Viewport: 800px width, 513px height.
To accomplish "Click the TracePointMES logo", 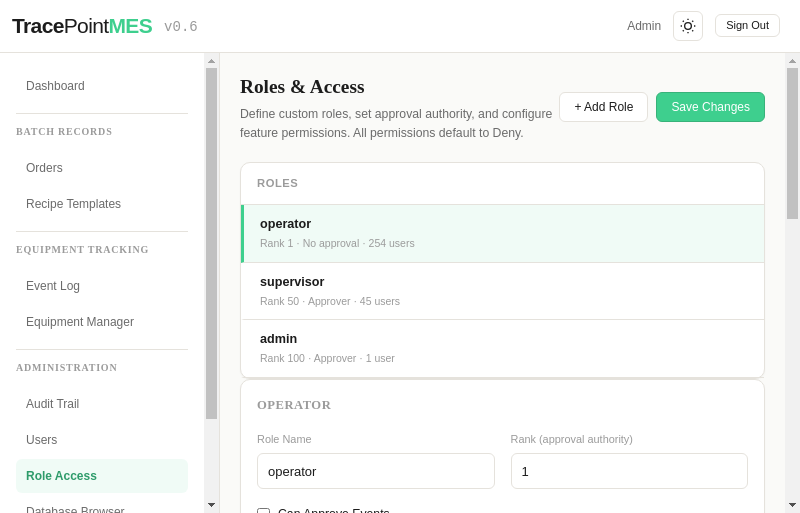I will point(82,26).
